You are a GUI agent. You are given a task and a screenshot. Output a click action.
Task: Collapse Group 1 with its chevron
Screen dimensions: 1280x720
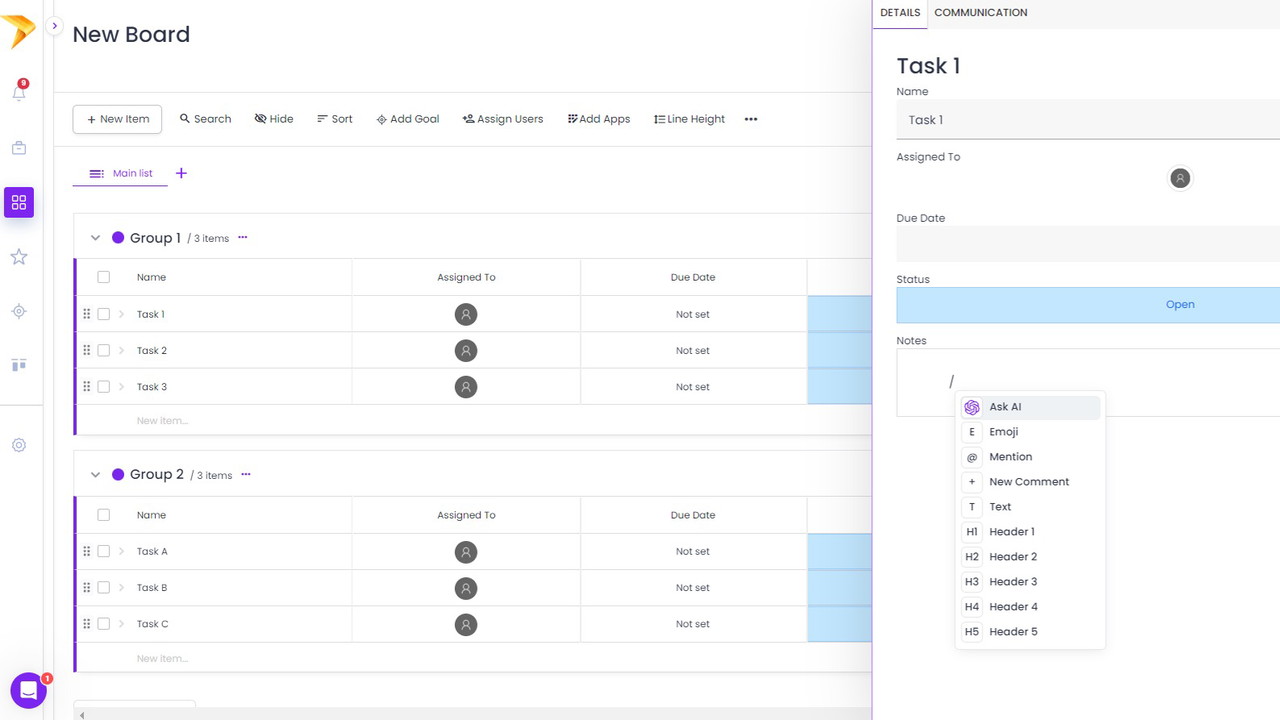[95, 238]
